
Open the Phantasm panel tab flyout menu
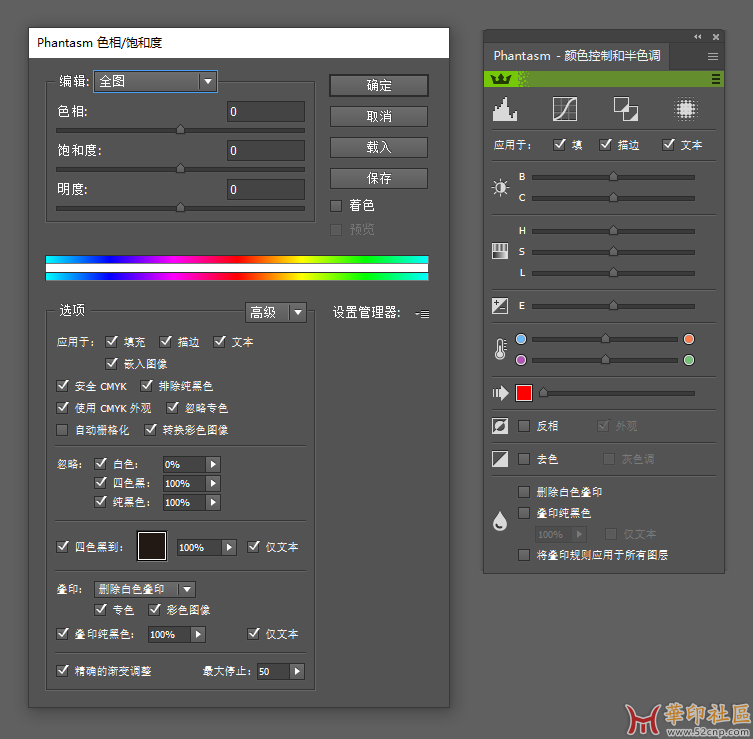(713, 57)
